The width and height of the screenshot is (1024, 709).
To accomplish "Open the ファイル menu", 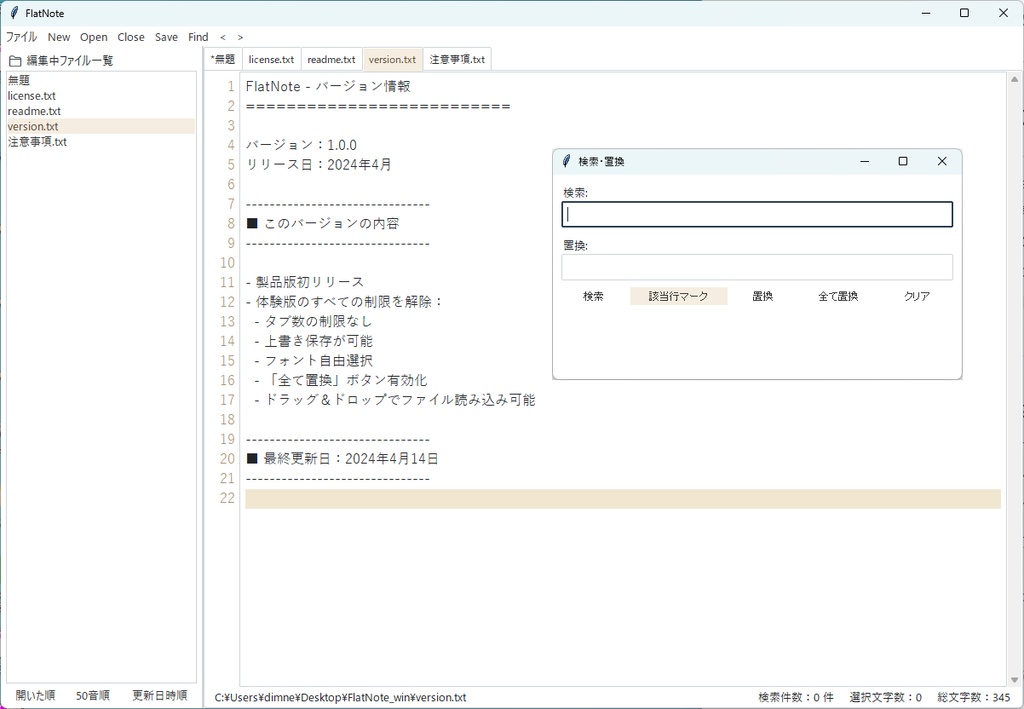I will coord(21,37).
